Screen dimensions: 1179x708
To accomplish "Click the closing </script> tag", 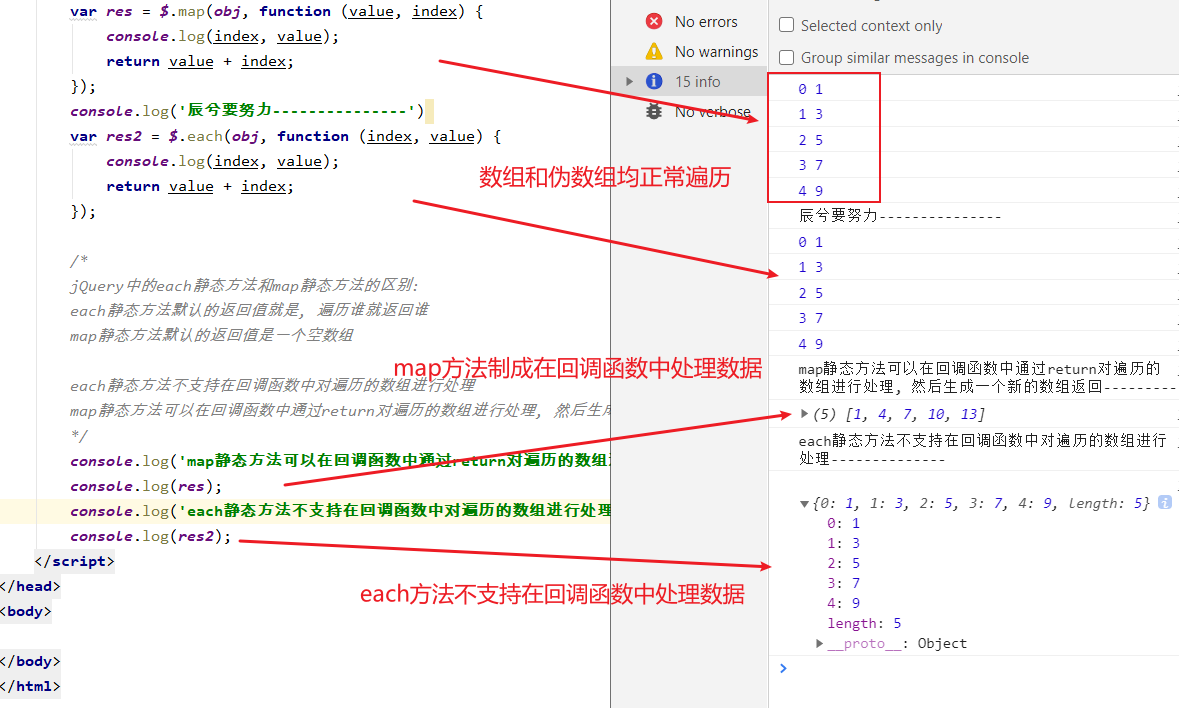I will coord(74,561).
